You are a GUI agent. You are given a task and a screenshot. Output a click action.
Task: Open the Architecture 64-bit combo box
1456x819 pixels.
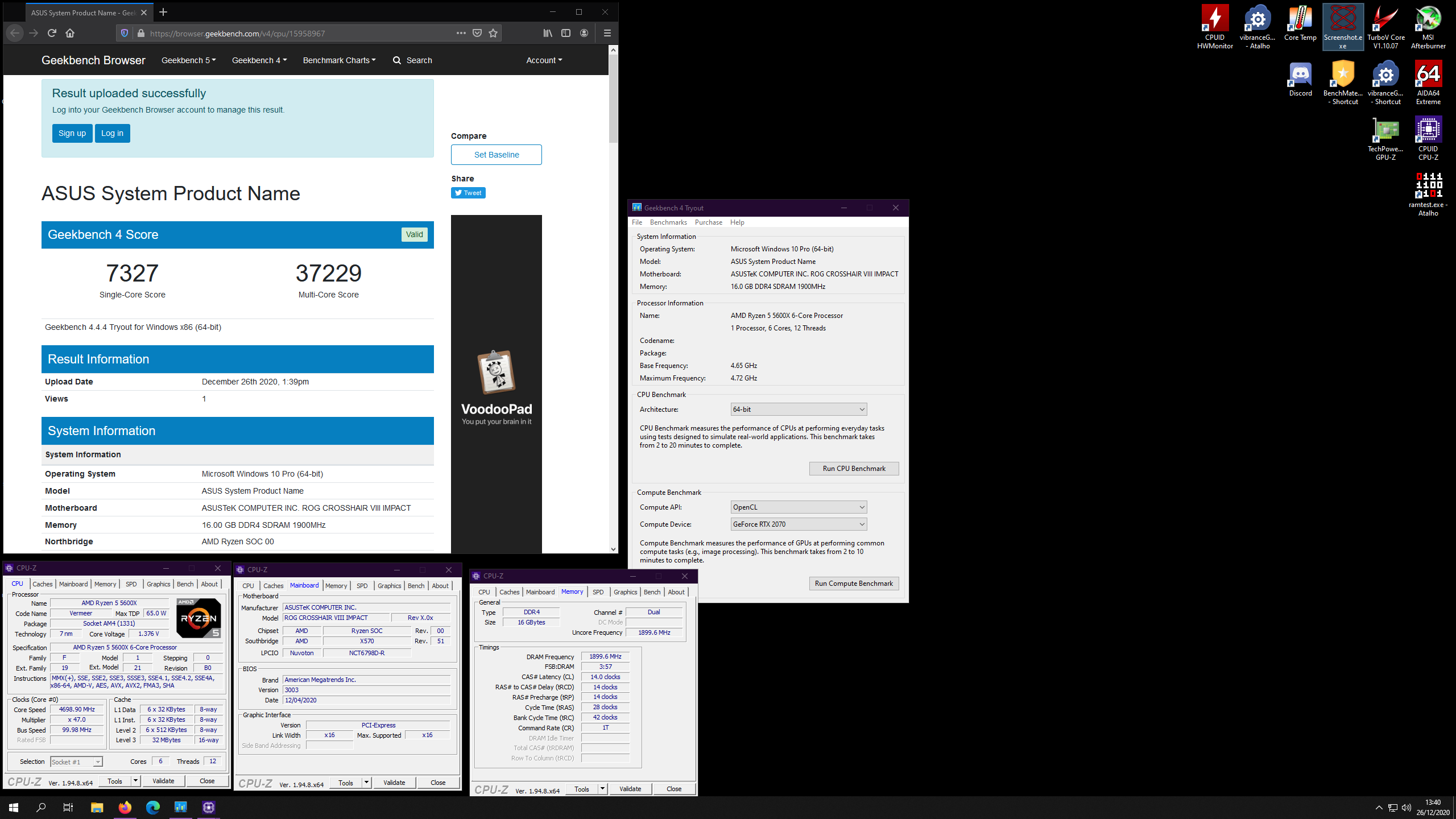[x=799, y=409]
